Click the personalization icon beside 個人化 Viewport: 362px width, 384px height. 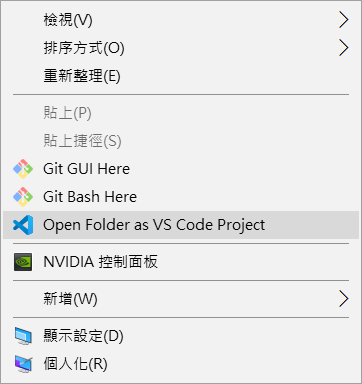click(x=23, y=364)
